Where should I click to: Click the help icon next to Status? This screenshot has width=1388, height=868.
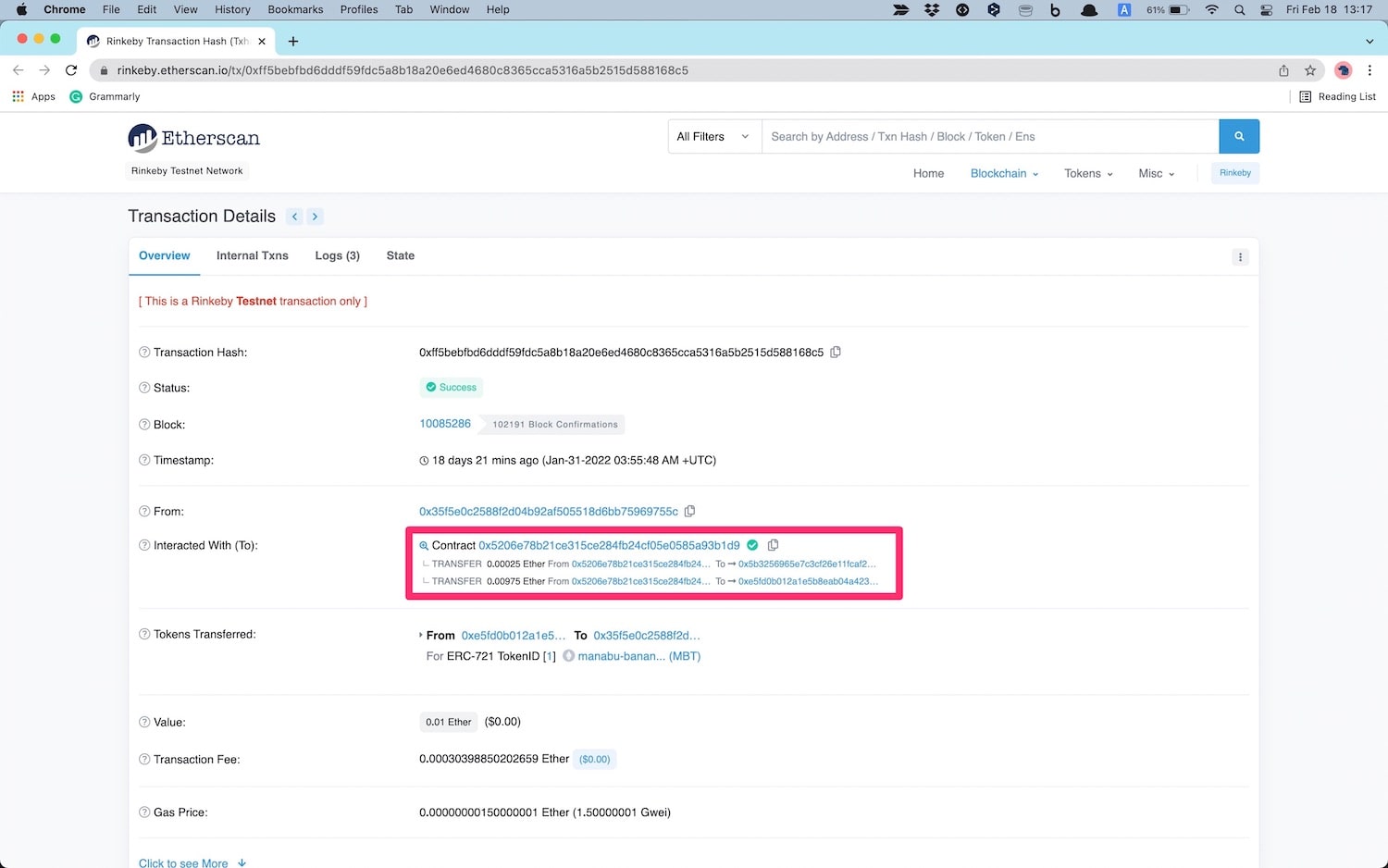tap(144, 388)
